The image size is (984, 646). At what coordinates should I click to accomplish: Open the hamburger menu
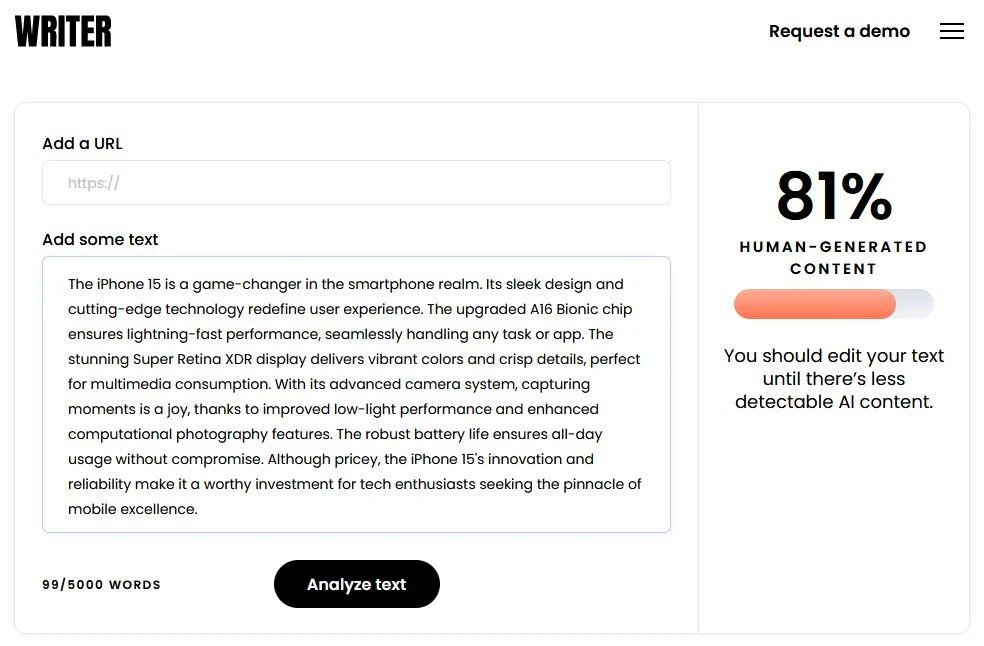click(951, 31)
